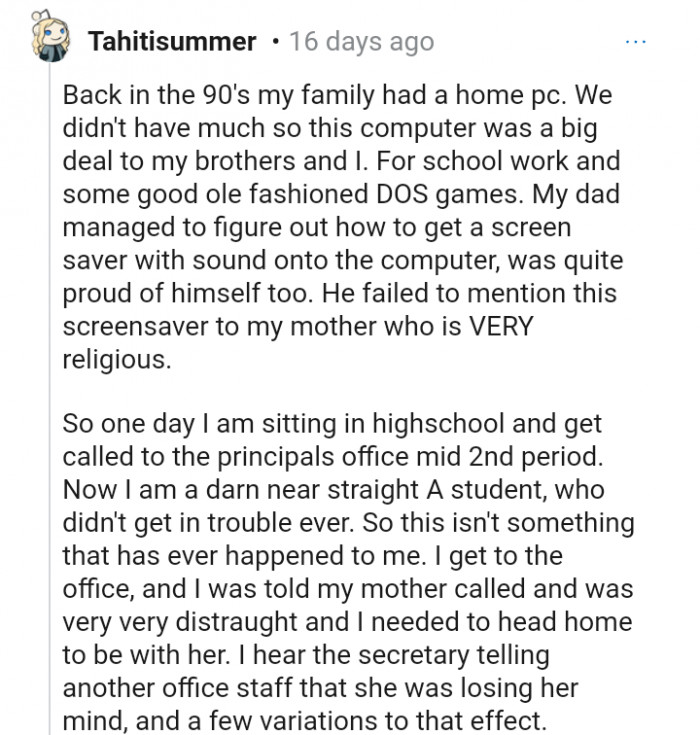700x735 pixels.
Task: Open Tahitisummer's Snoo avatar
Action: [50, 37]
